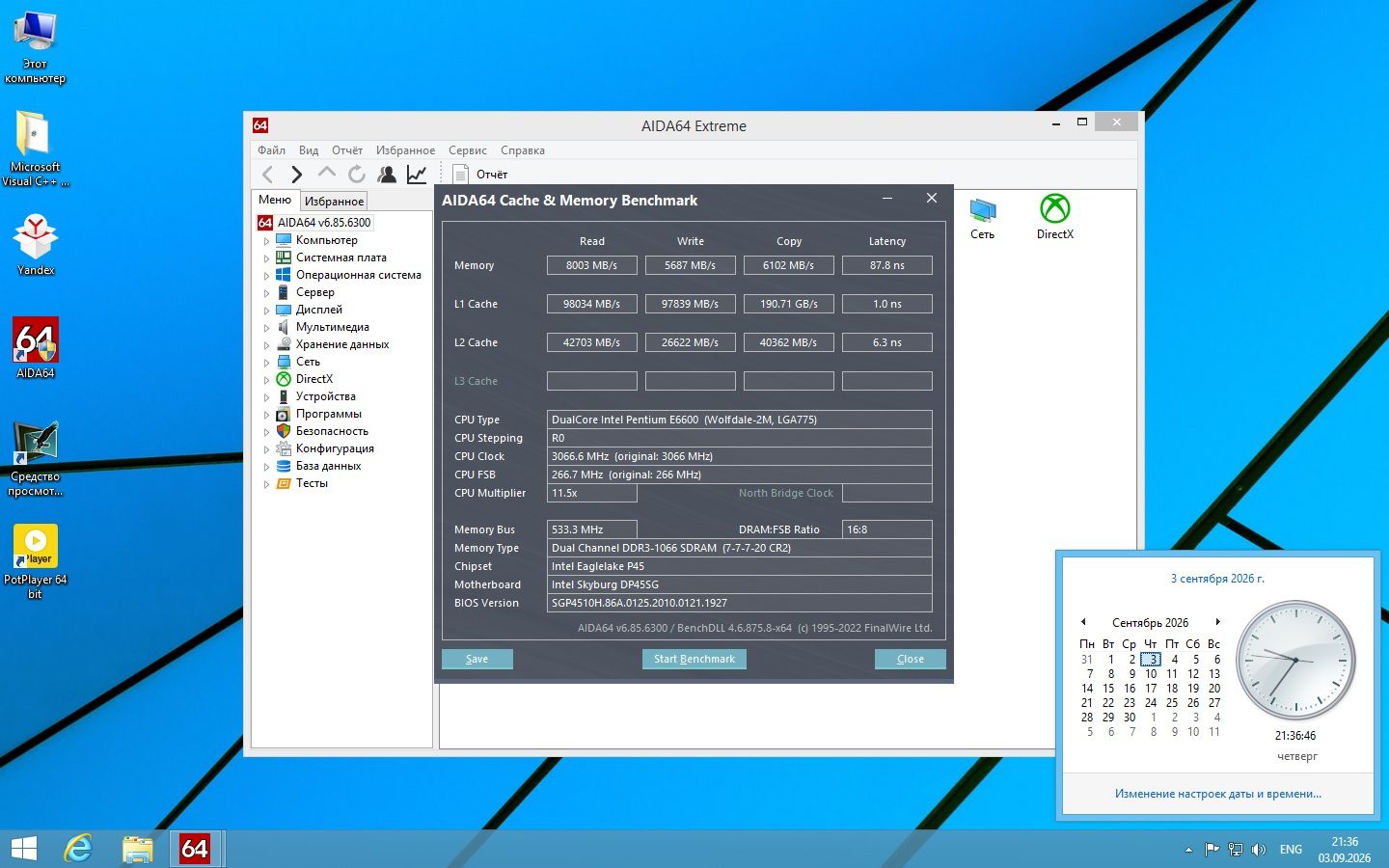Click the volume speaker tray icon
Image resolution: width=1389 pixels, height=868 pixels.
(x=1259, y=850)
